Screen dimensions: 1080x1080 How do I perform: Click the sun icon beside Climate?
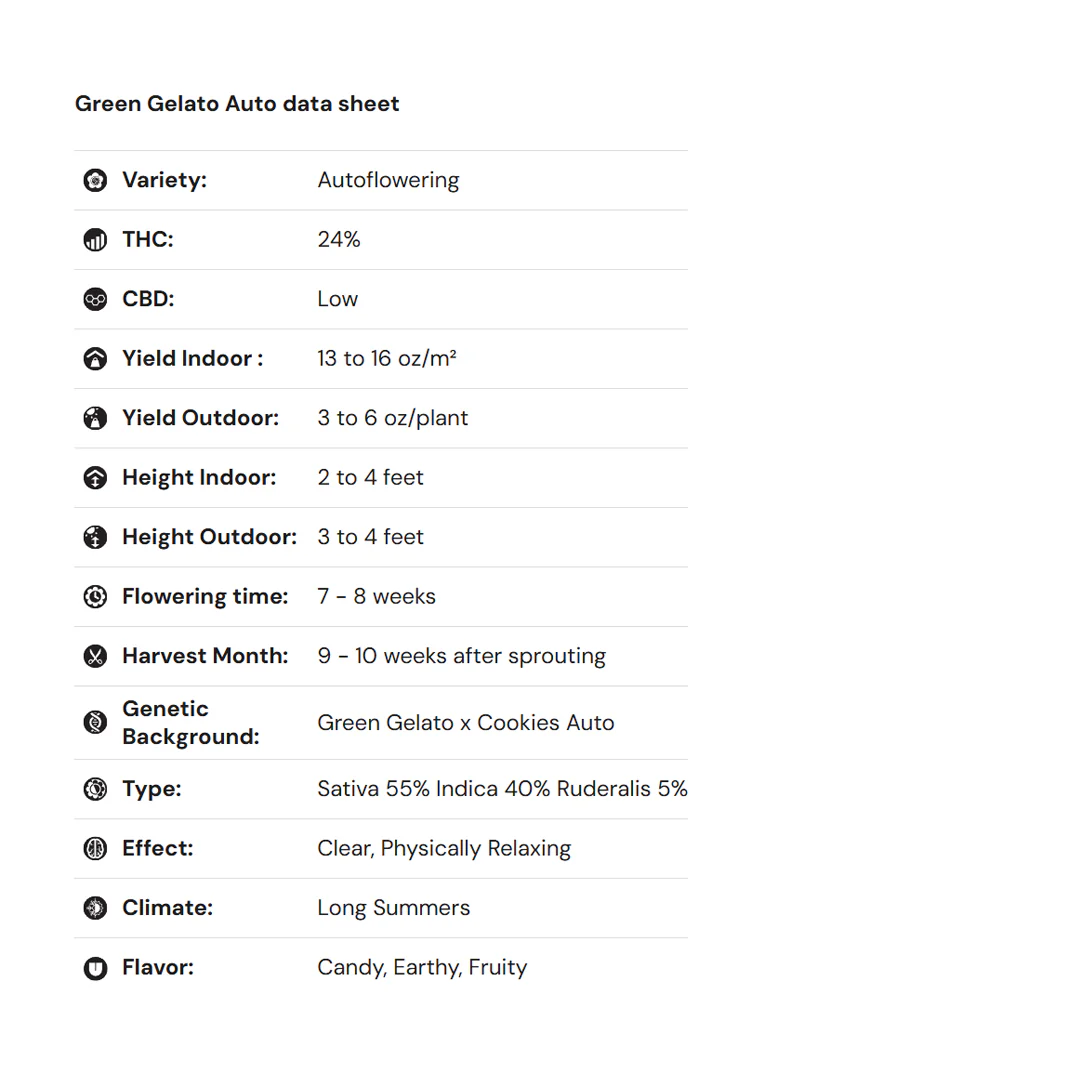coord(95,908)
